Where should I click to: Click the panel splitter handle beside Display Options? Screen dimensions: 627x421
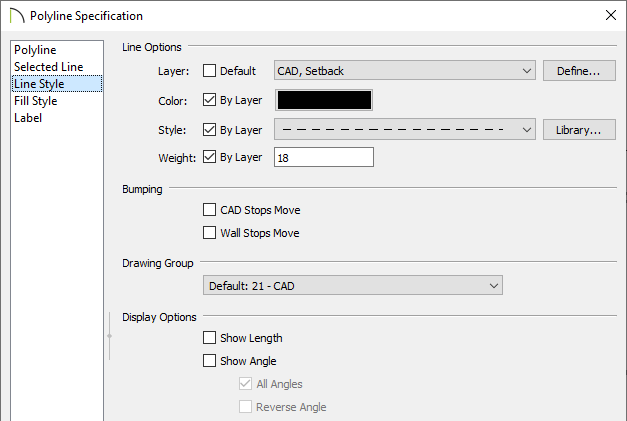point(110,336)
